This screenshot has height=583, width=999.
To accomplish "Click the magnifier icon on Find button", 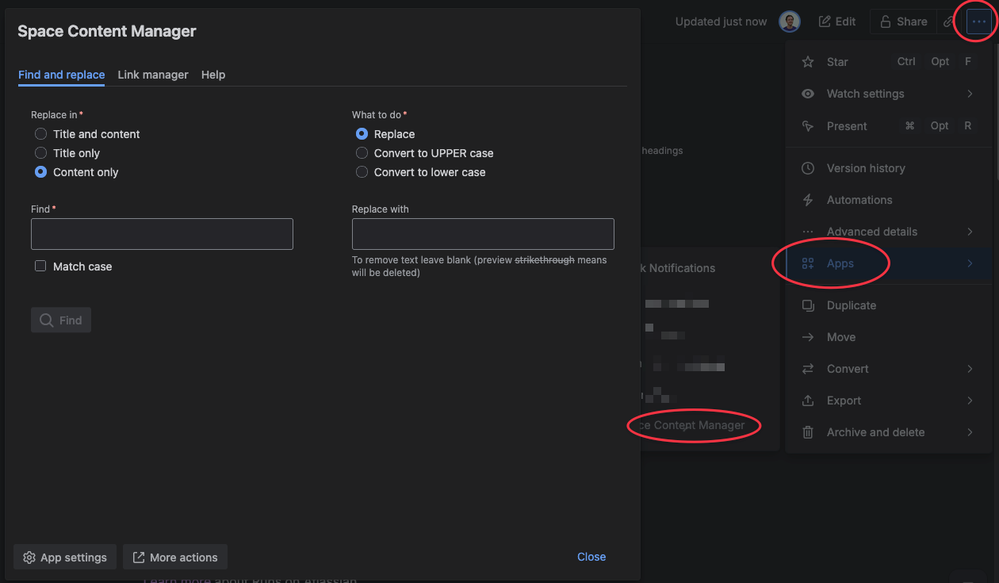I will pyautogui.click(x=47, y=320).
